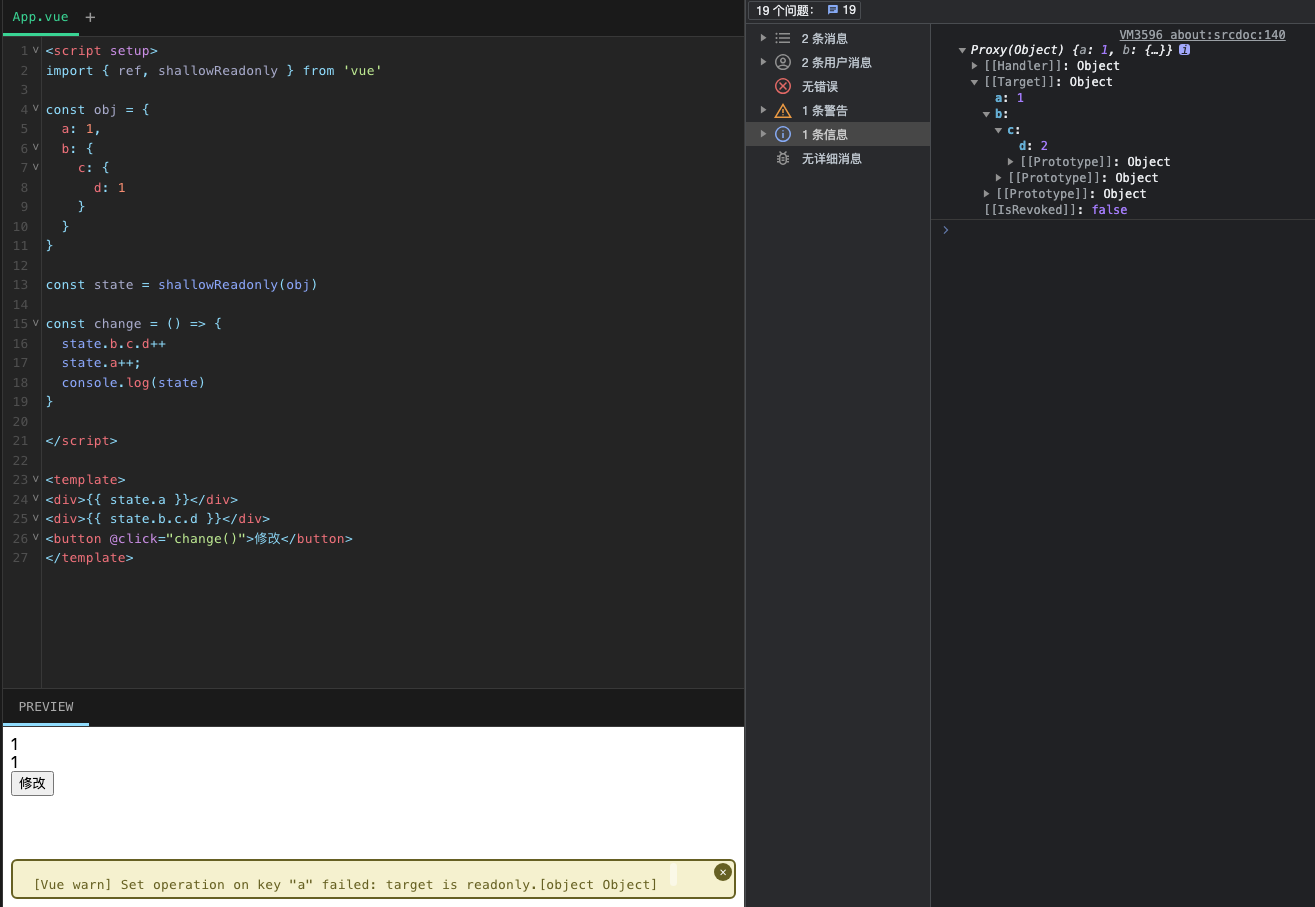Viewport: 1315px width, 907px height.
Task: Click the import from 'vue' line
Action: [214, 71]
